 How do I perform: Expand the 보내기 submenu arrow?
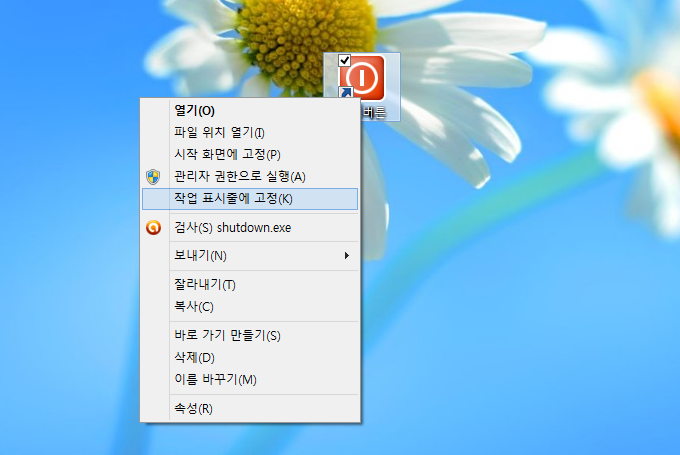coord(347,255)
